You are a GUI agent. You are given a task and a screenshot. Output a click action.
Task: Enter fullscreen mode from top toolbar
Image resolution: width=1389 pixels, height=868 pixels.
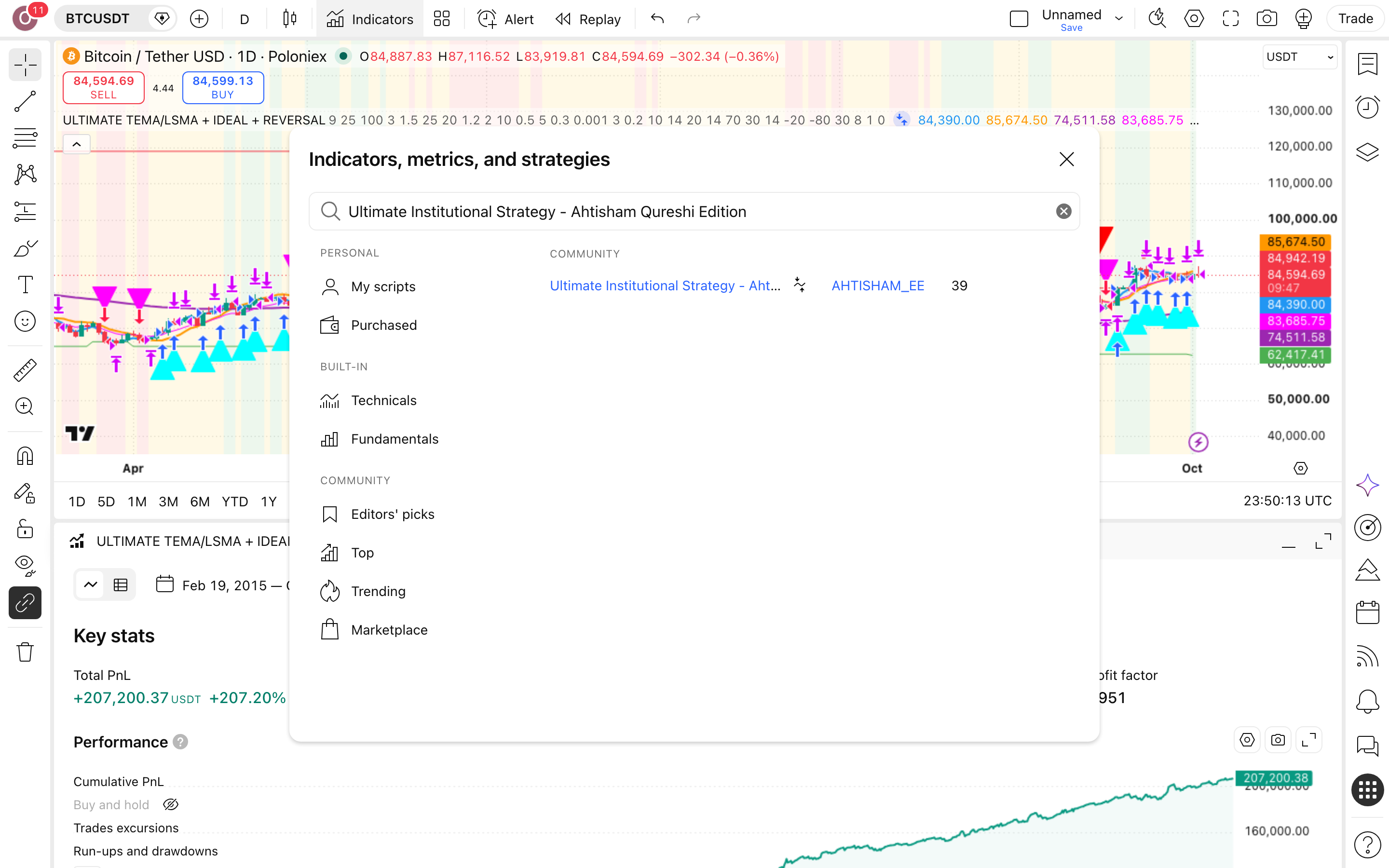pyautogui.click(x=1230, y=19)
